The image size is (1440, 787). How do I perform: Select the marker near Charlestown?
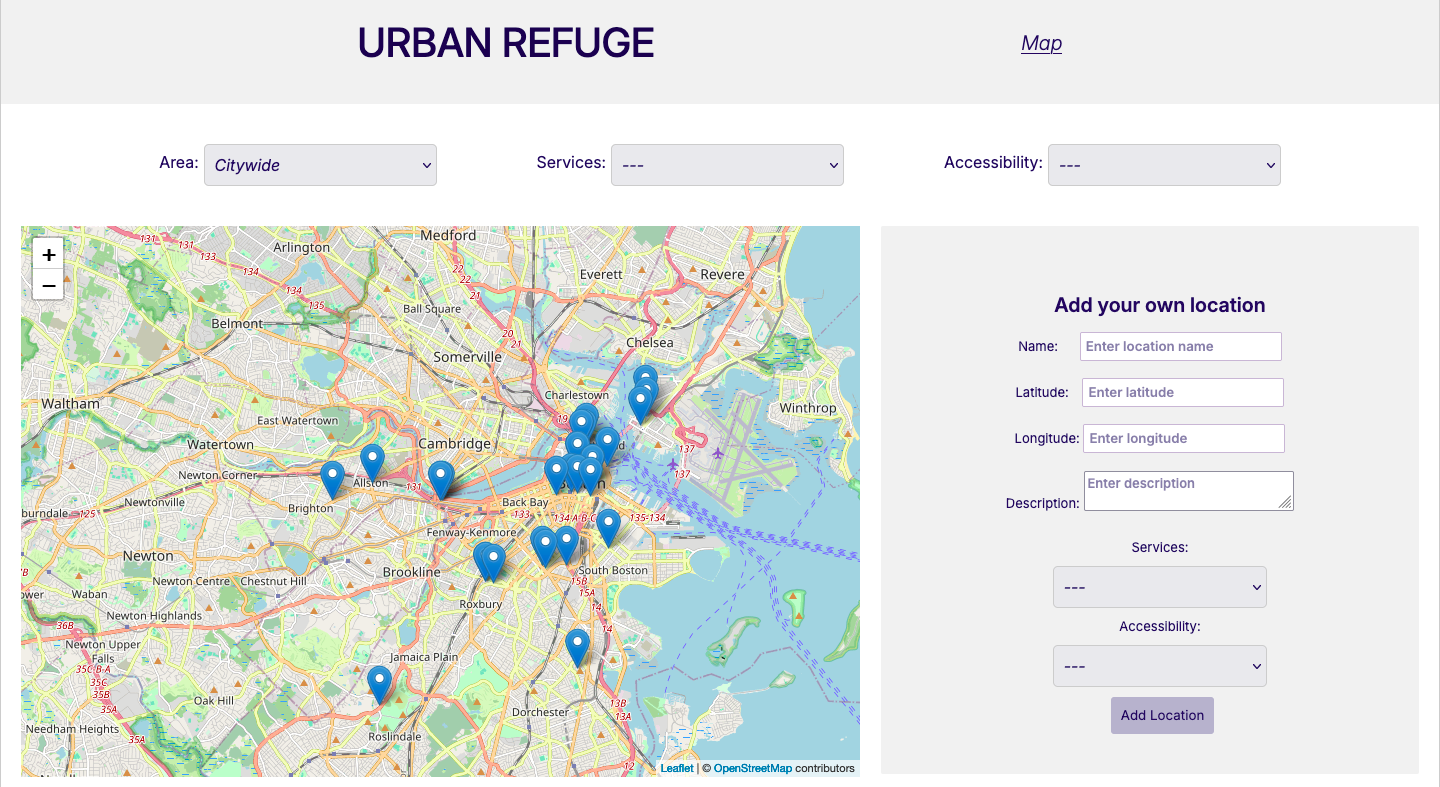(583, 420)
